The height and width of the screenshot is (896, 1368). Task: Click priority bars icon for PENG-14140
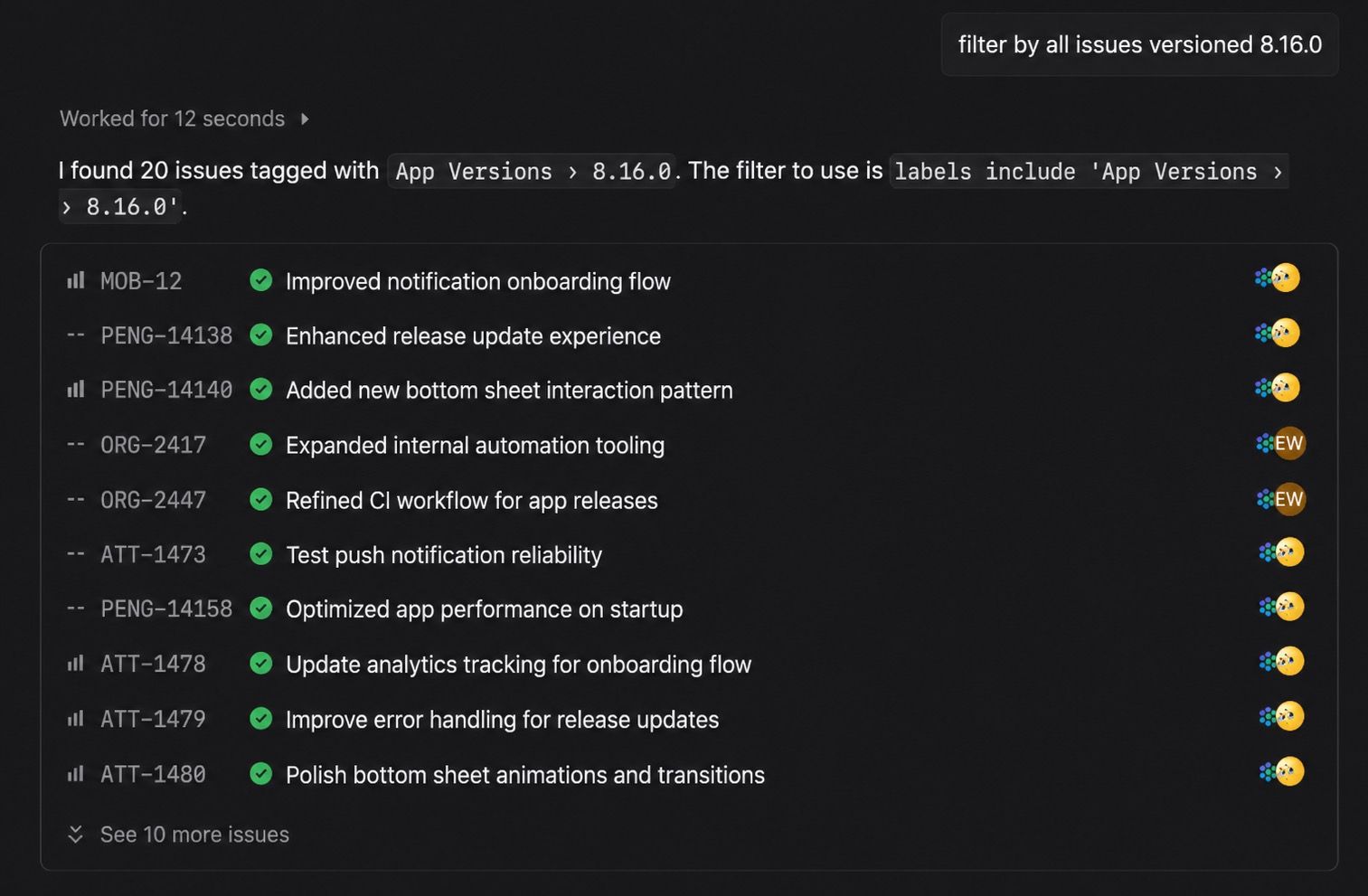tap(76, 390)
